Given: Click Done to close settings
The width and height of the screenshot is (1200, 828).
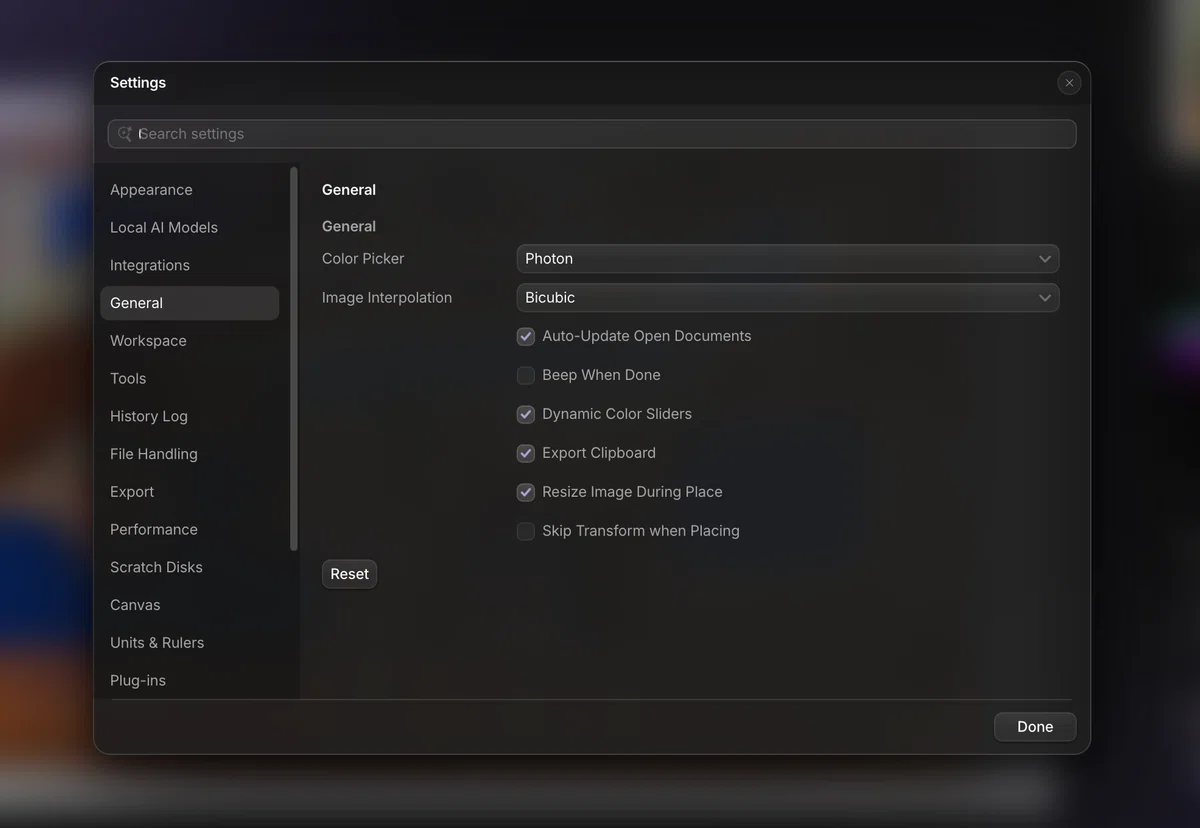Looking at the screenshot, I should 1035,727.
